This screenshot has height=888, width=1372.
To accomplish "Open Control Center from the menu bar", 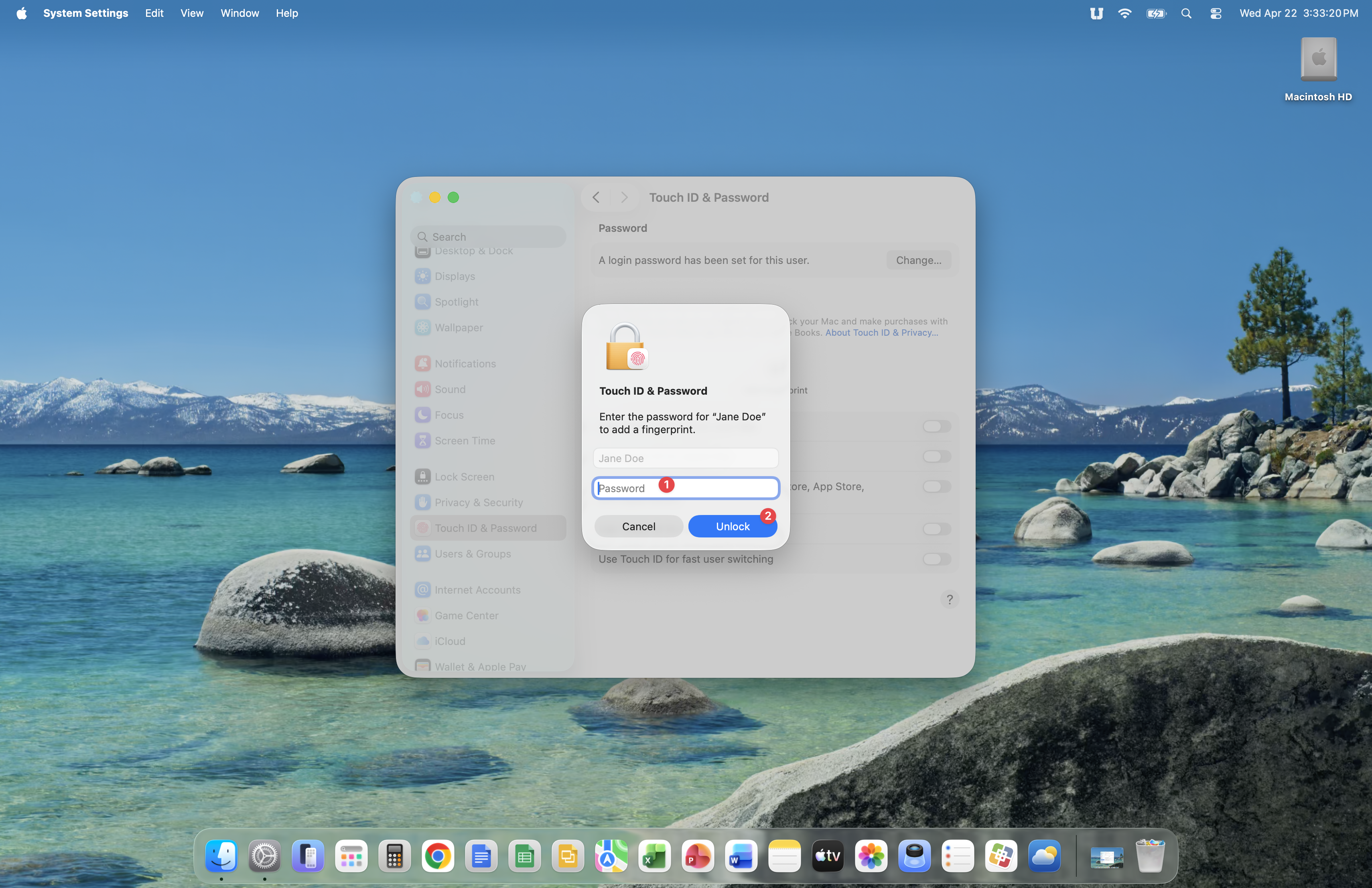I will point(1216,13).
